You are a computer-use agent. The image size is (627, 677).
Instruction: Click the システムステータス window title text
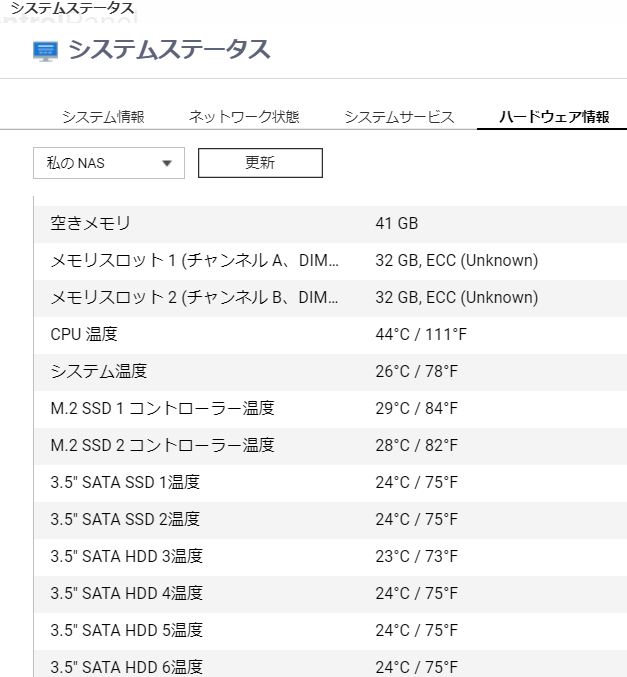tap(72, 8)
